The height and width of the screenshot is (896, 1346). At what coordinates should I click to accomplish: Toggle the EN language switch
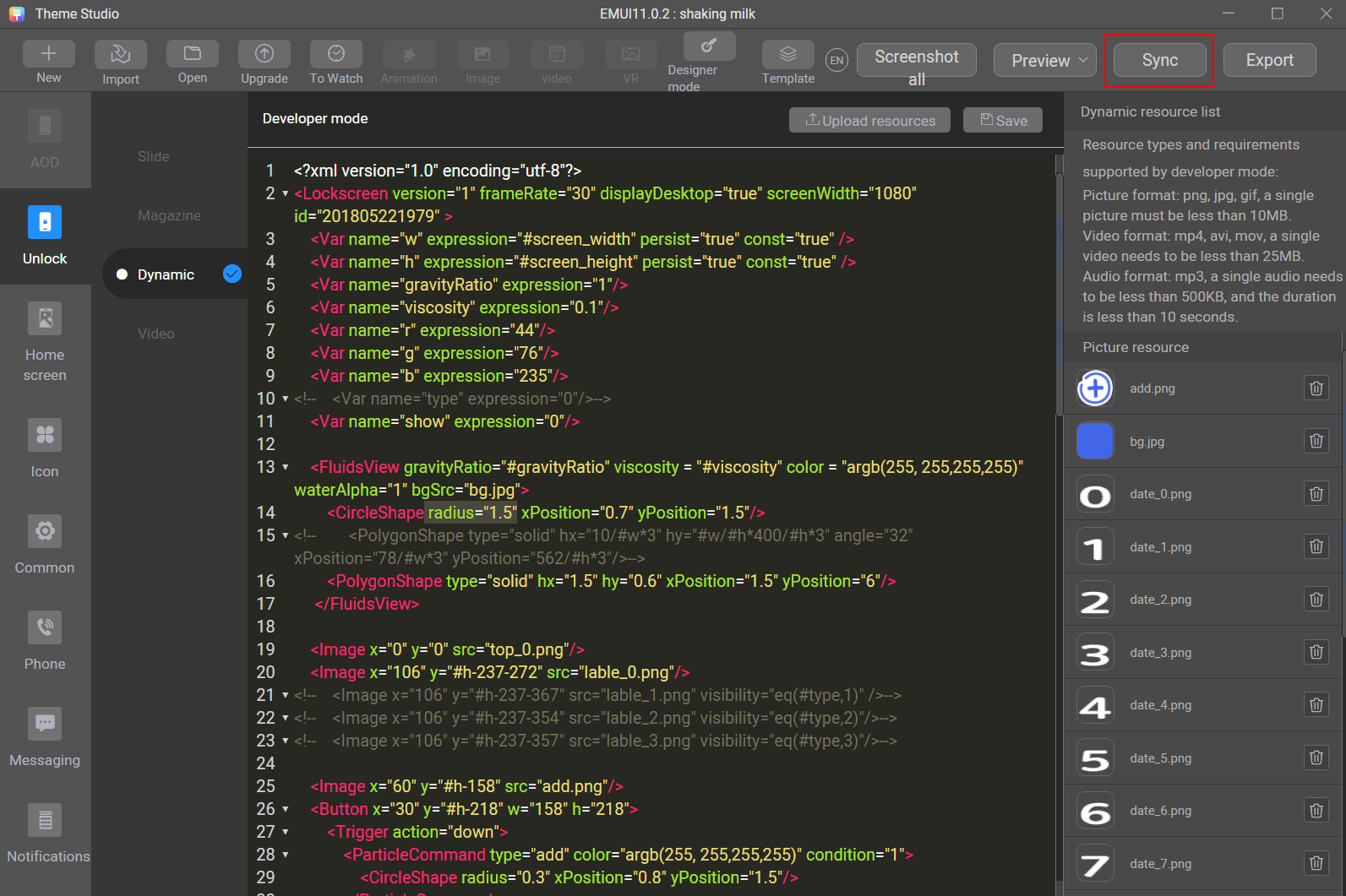coord(836,60)
